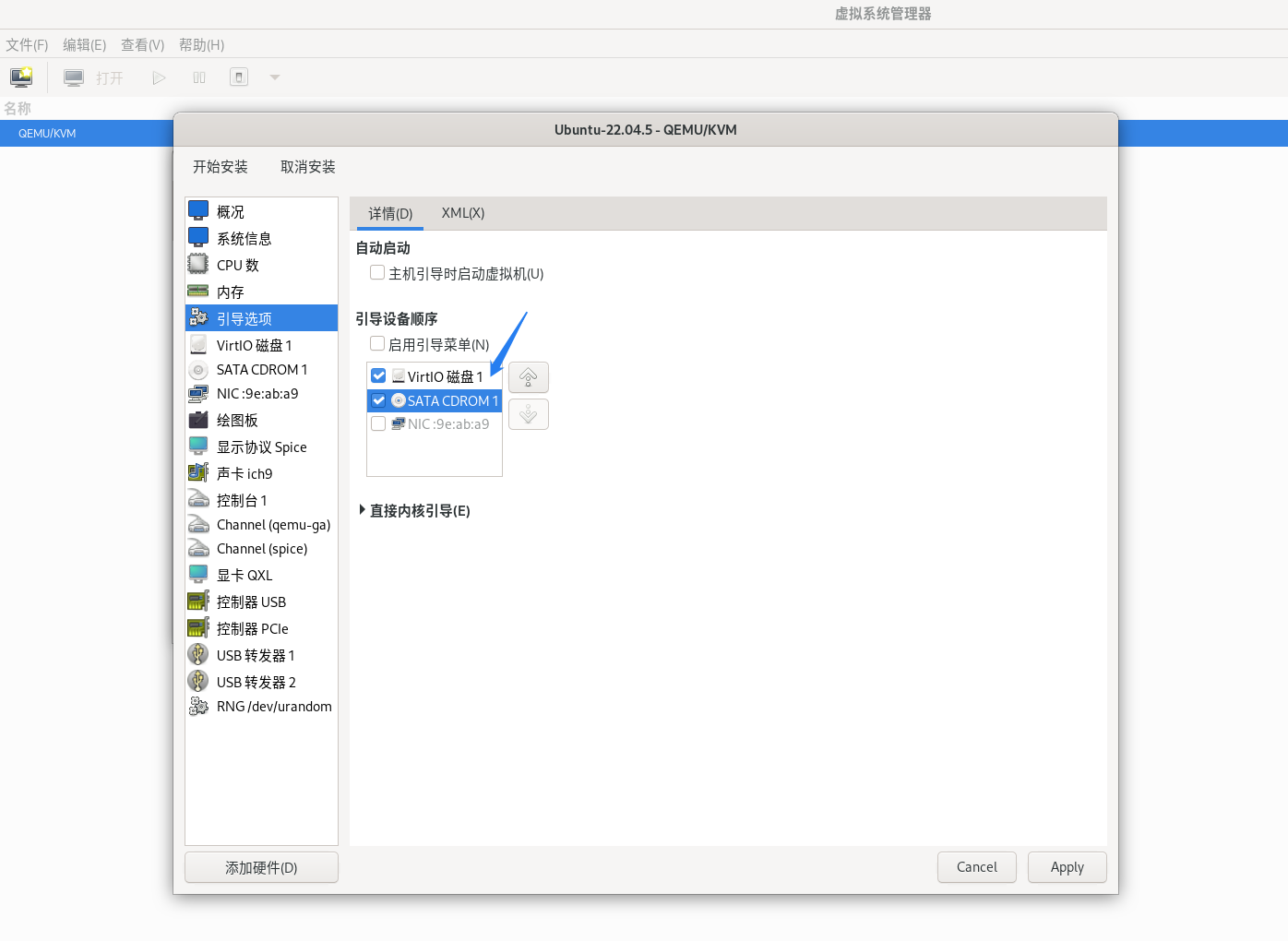Click the Cancel button
Image resolution: width=1288 pixels, height=941 pixels.
point(977,867)
